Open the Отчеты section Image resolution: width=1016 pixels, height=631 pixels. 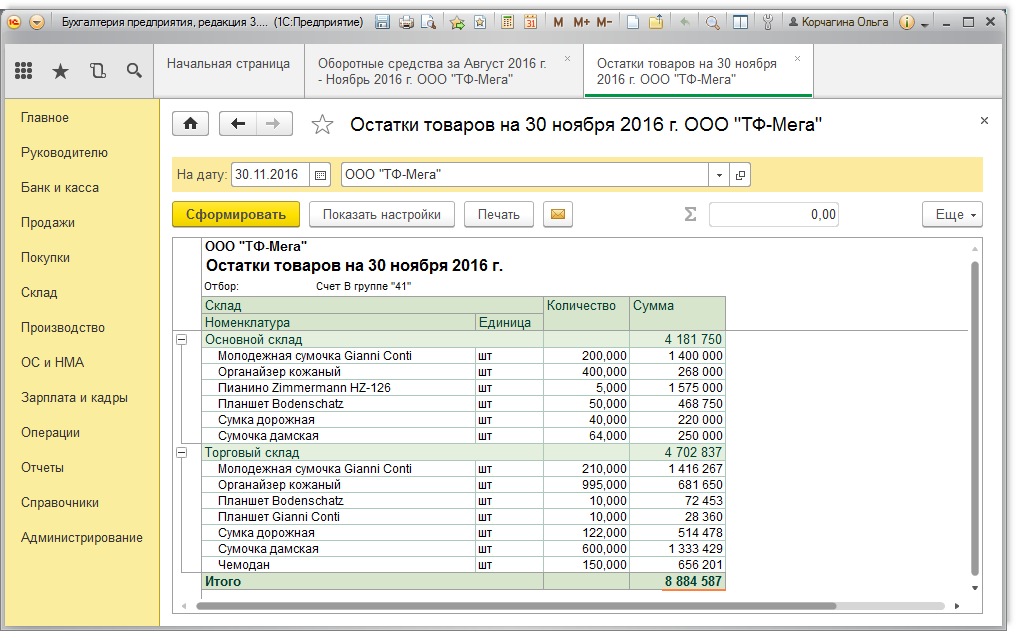42,468
